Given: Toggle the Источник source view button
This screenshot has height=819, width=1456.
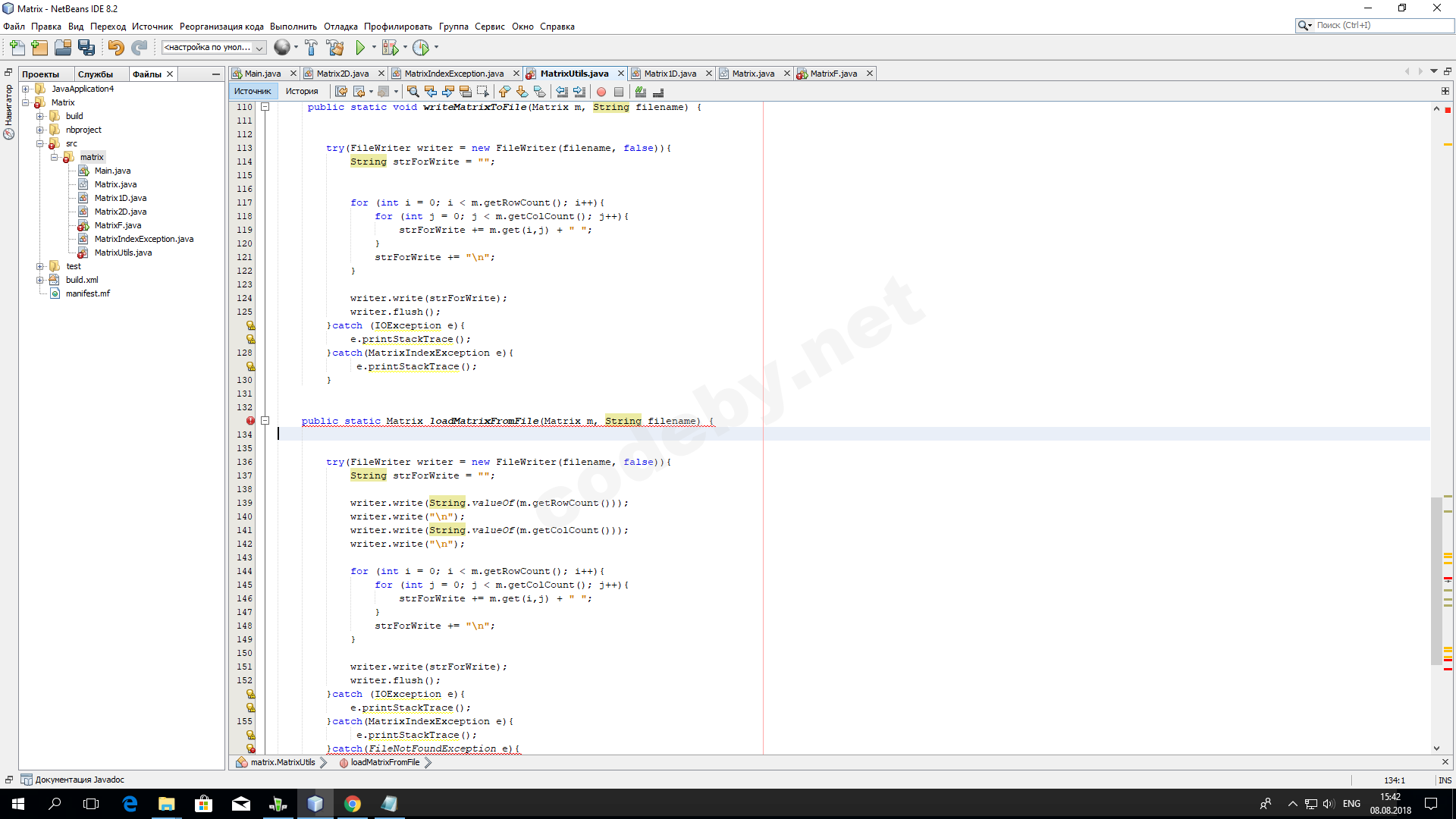Looking at the screenshot, I should pyautogui.click(x=253, y=92).
